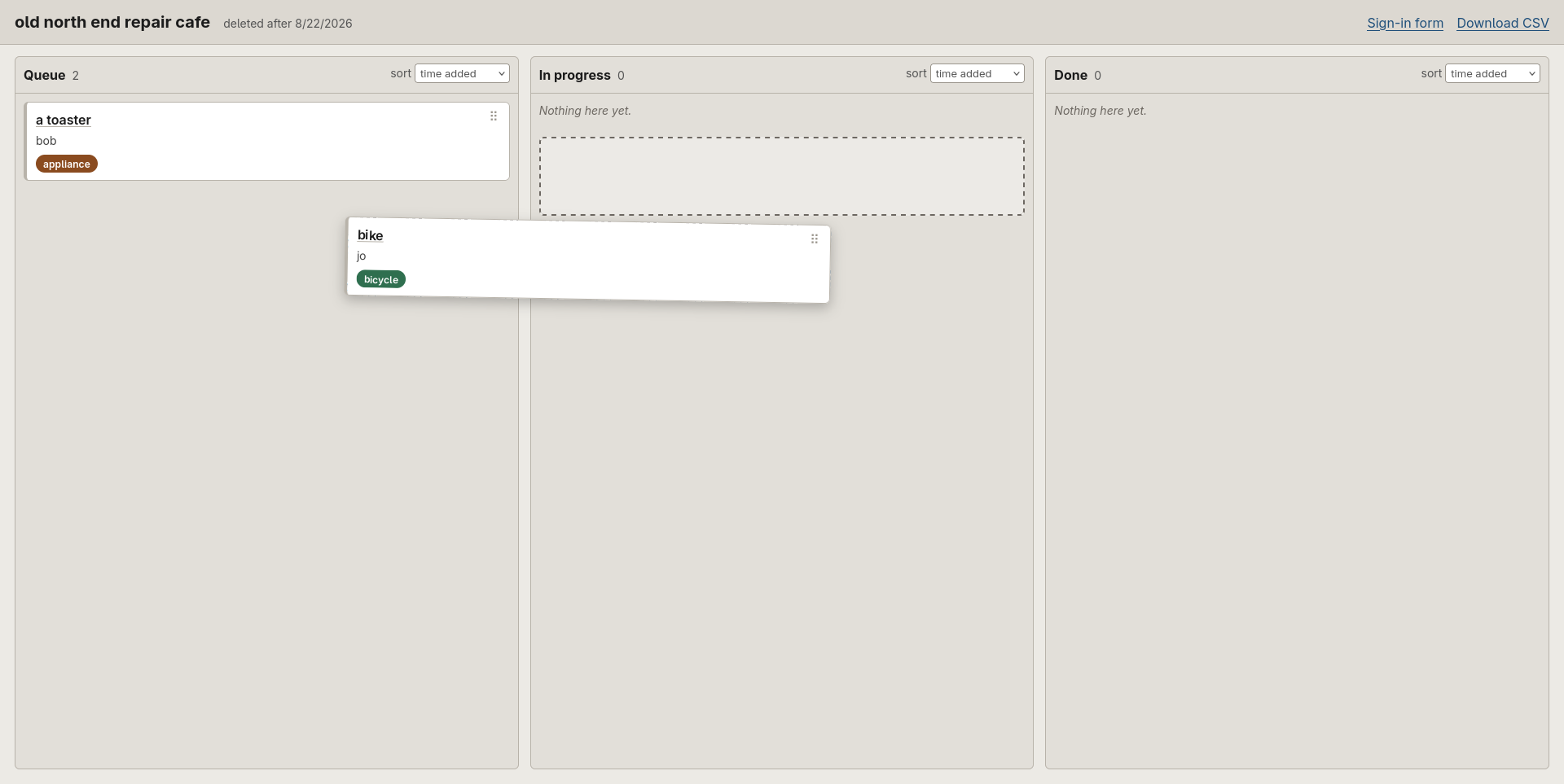Open the Done column sort dropdown

pos(1492,73)
